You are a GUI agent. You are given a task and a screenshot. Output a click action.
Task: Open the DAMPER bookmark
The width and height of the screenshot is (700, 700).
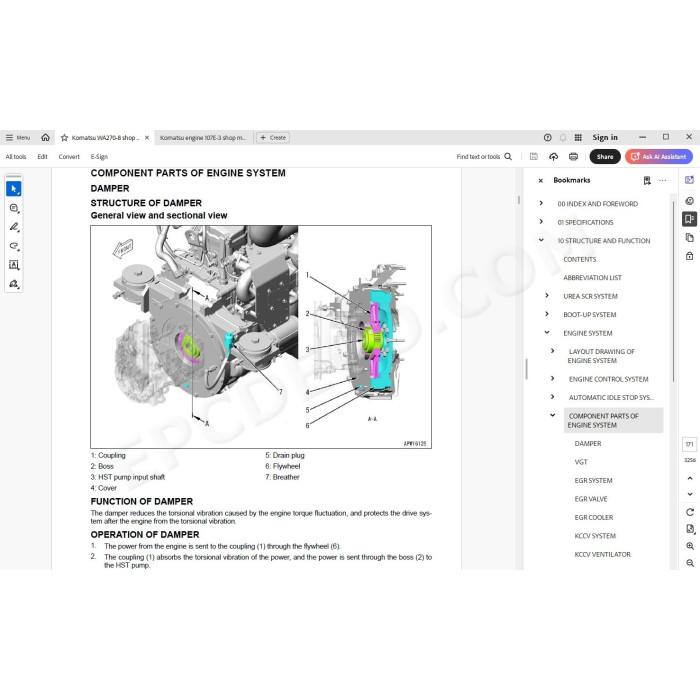(x=588, y=443)
